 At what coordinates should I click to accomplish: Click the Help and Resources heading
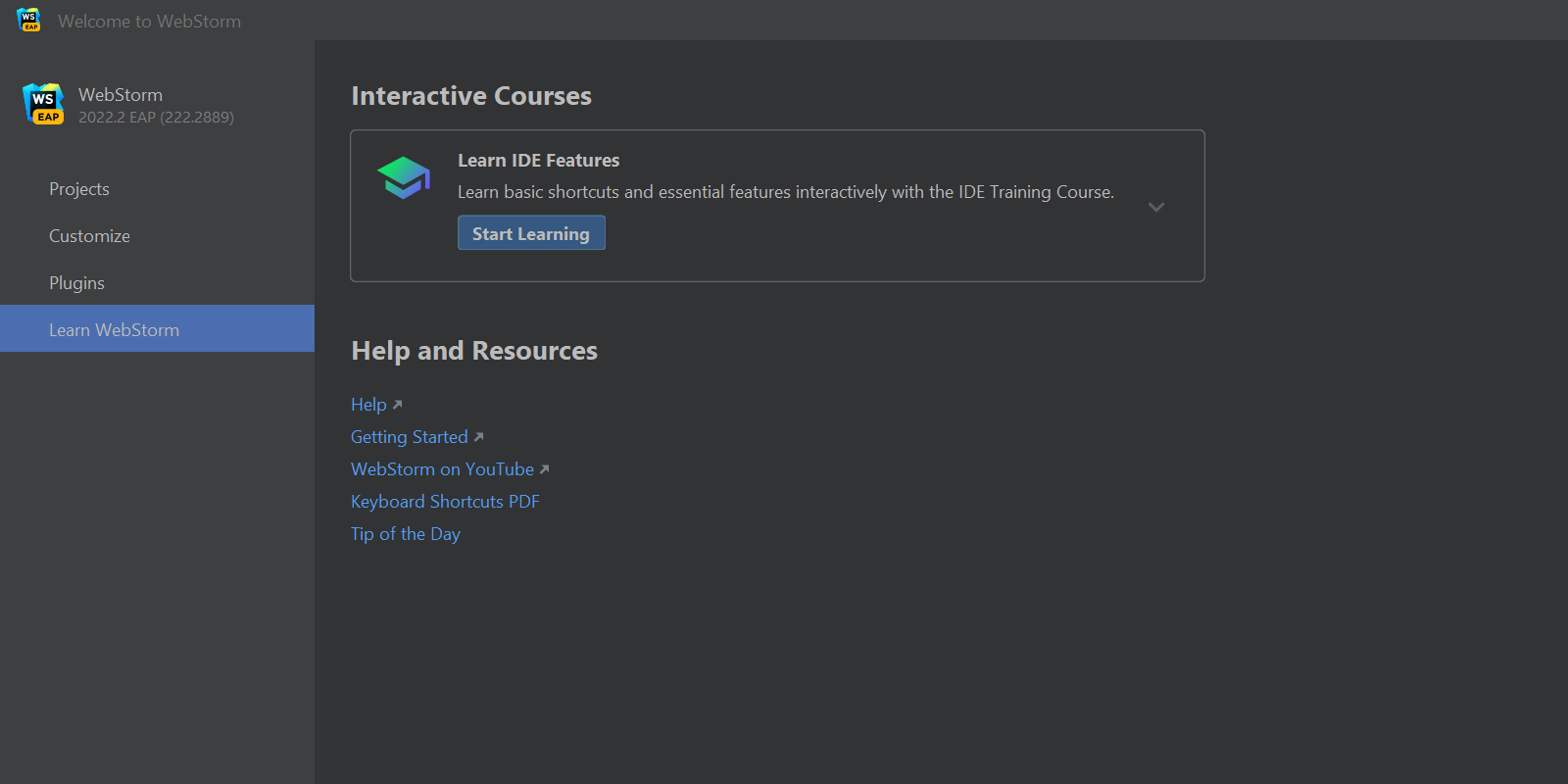point(474,351)
